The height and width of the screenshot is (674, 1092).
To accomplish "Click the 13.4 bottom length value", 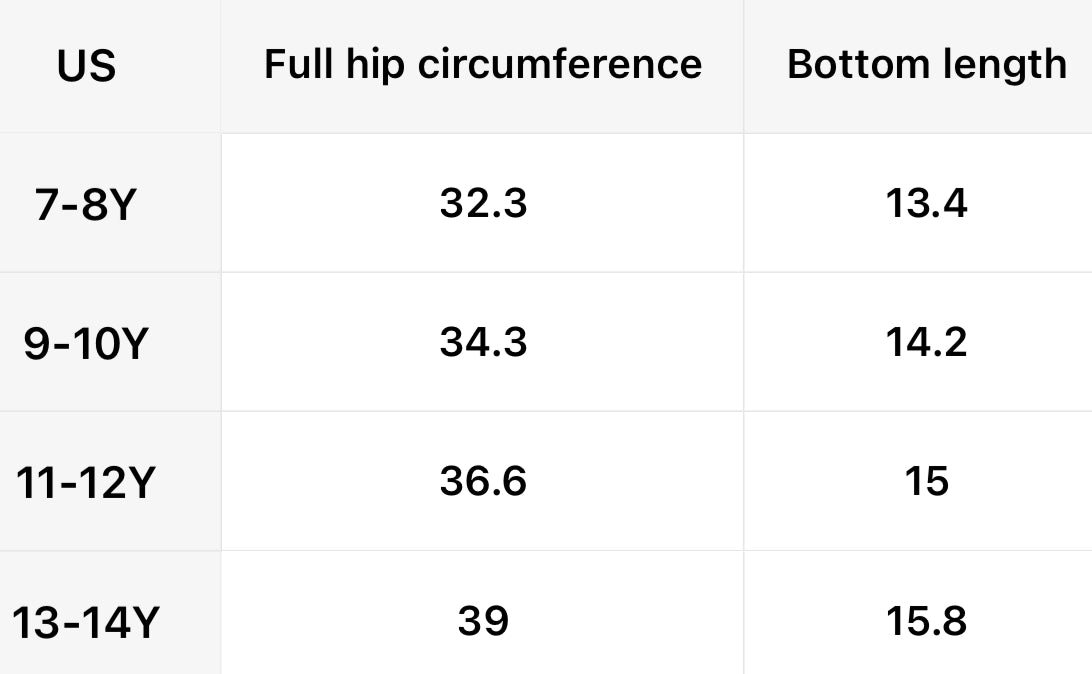I will pos(926,204).
